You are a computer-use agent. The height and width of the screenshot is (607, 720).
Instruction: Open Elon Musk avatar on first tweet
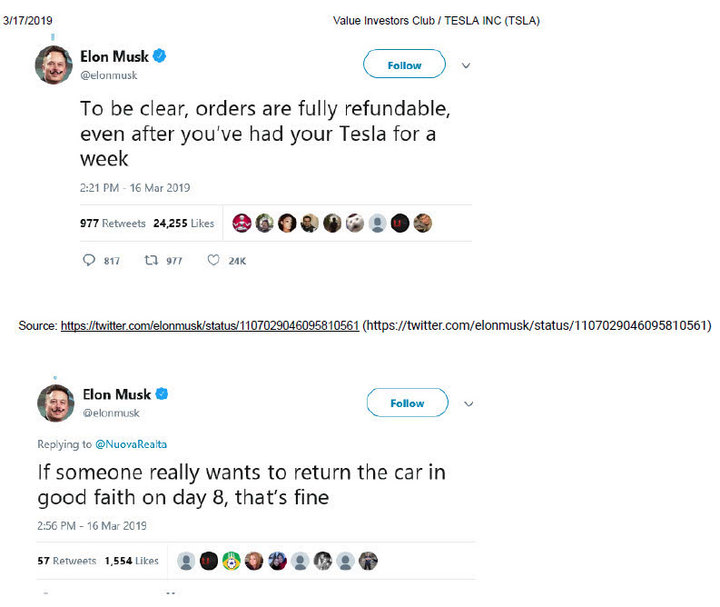(x=54, y=65)
